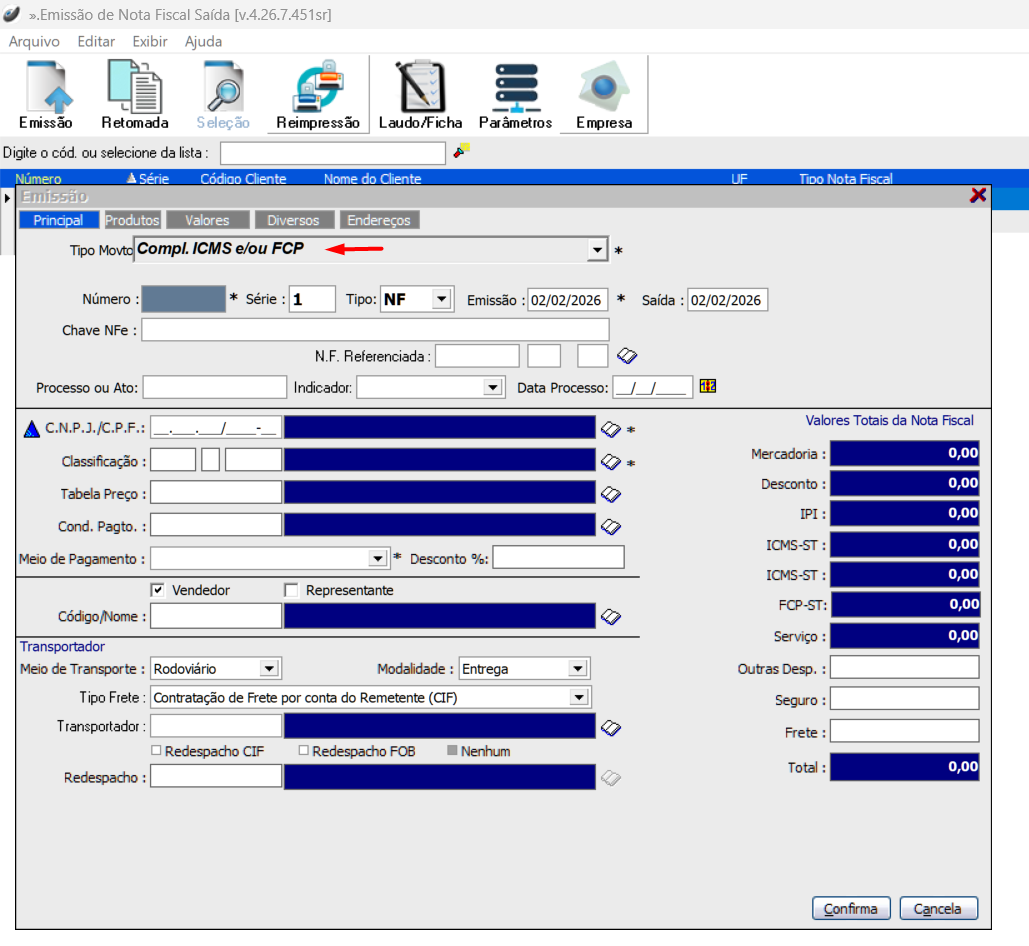This screenshot has height=946, width=1029.
Task: Click the Cancela button
Action: [938, 909]
